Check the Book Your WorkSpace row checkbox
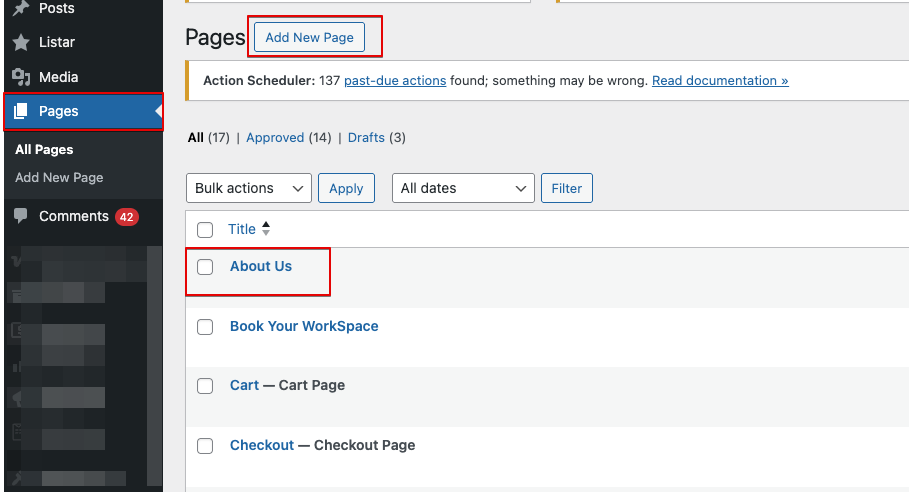 click(205, 327)
